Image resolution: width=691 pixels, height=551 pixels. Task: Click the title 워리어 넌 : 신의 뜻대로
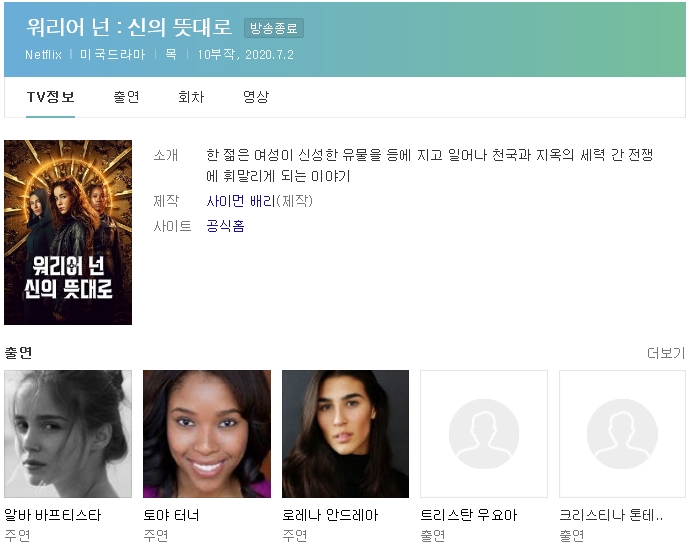pos(129,27)
